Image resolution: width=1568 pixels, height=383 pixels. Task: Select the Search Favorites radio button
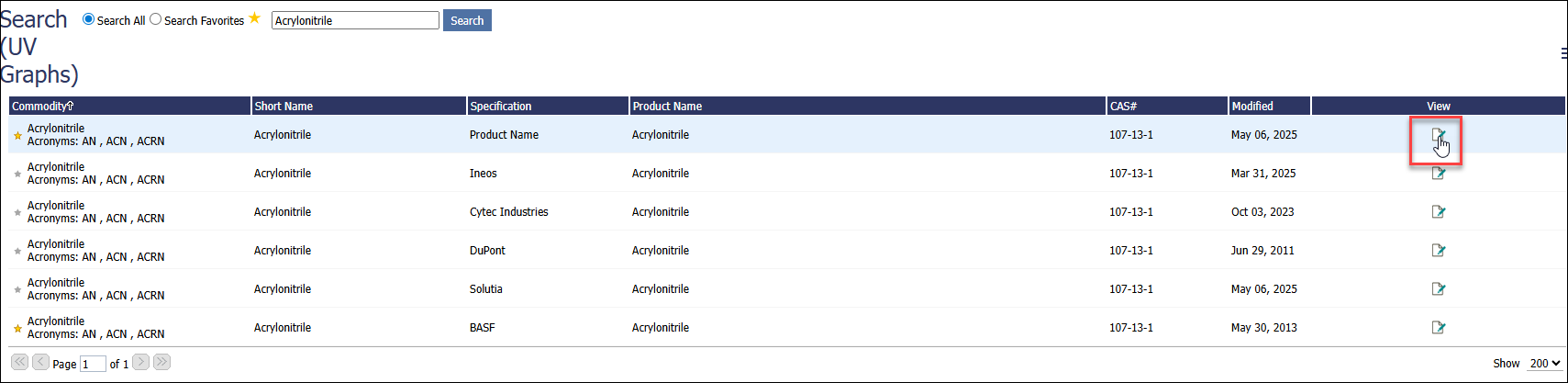tap(156, 19)
